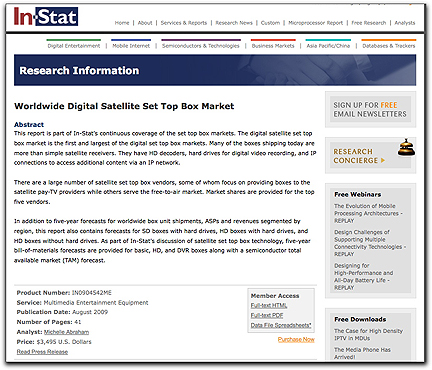Open Research News page

[234, 23]
